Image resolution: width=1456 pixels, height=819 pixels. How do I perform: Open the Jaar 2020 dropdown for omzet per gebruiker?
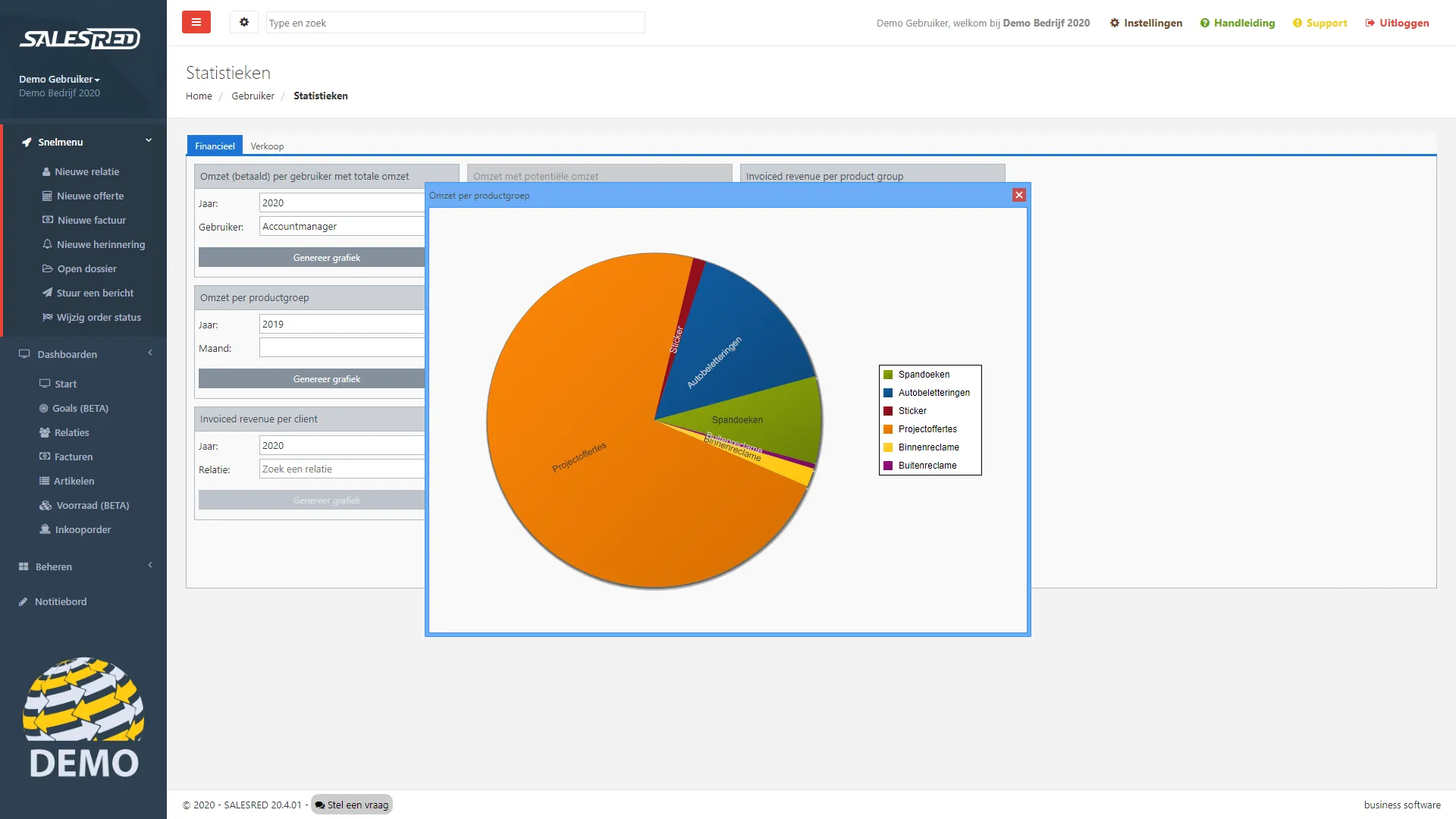click(x=342, y=202)
